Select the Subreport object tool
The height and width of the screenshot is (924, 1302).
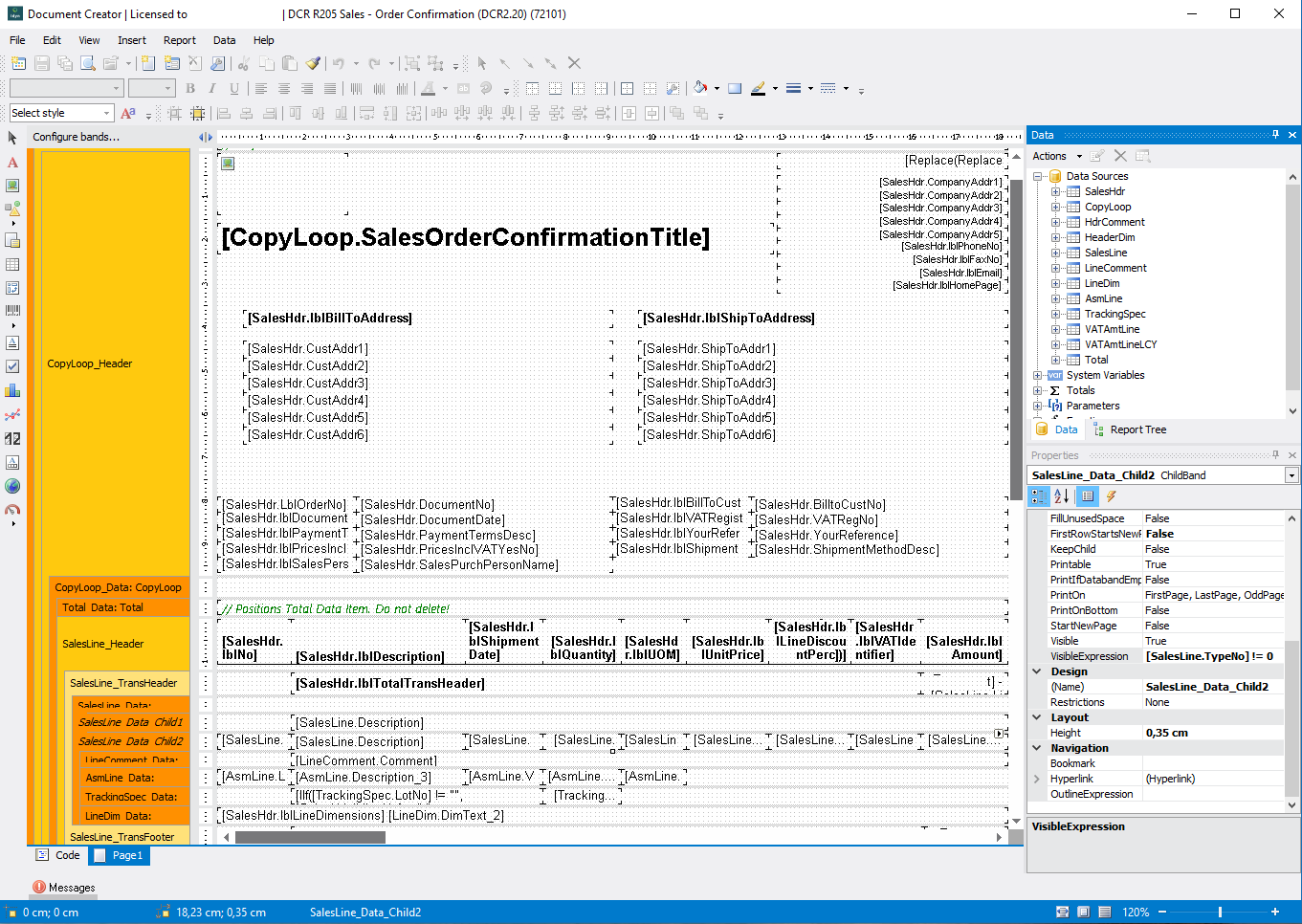click(12, 240)
